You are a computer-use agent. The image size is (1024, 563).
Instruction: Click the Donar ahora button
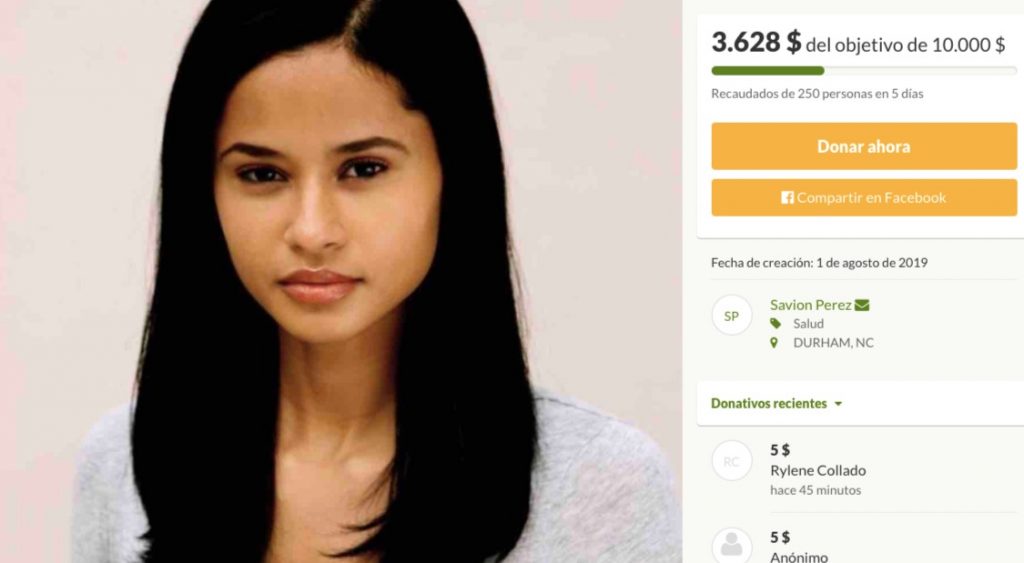[863, 146]
